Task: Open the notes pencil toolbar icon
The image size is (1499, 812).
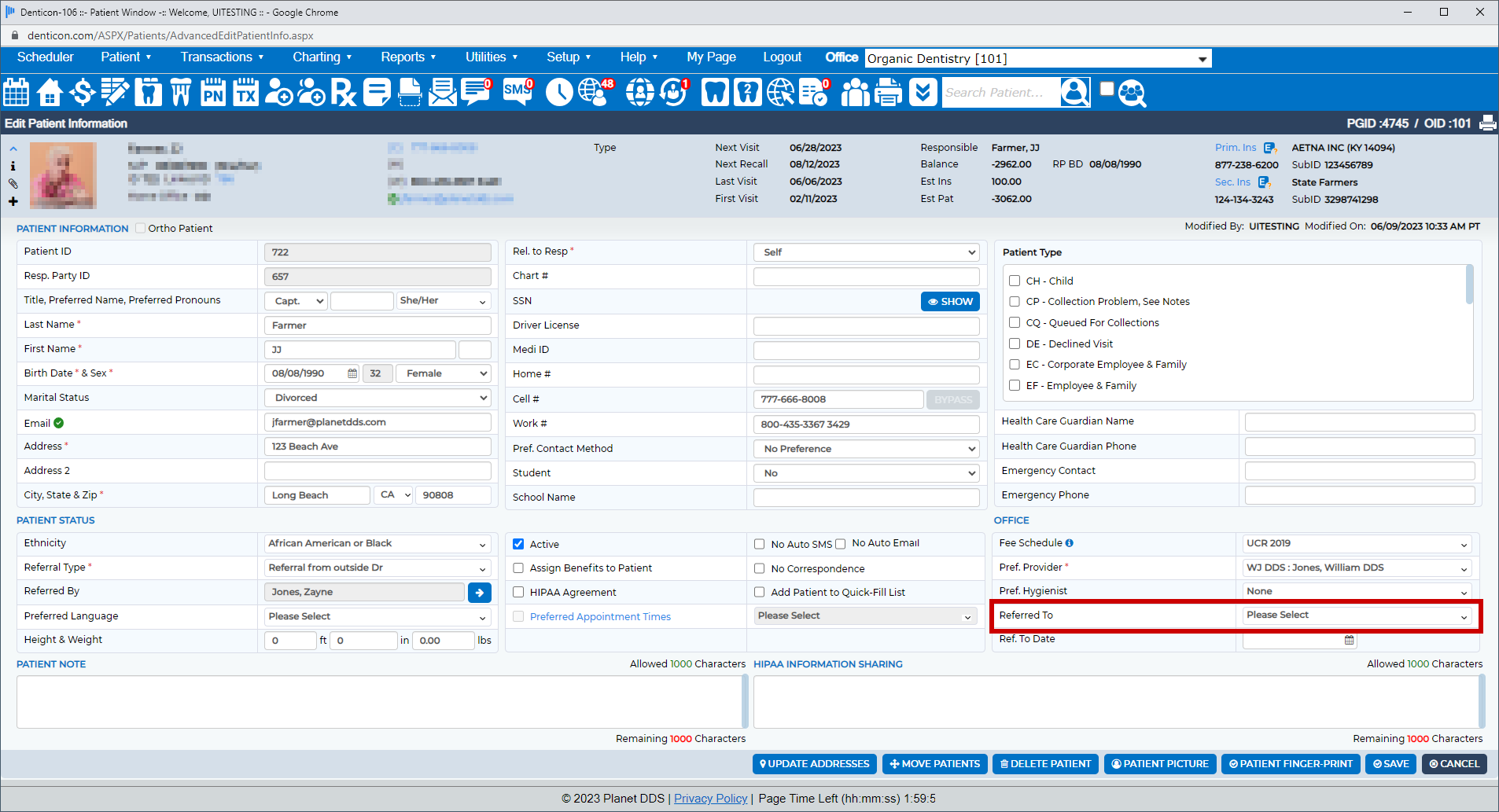Action: coord(115,92)
